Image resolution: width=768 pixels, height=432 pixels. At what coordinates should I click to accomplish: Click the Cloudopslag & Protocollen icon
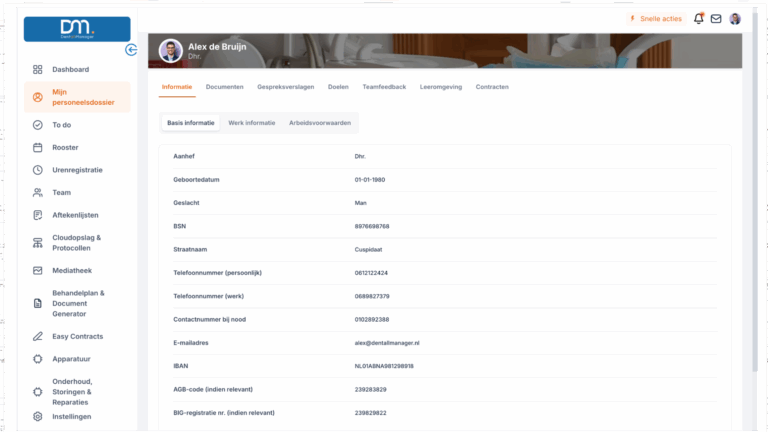click(x=38, y=243)
